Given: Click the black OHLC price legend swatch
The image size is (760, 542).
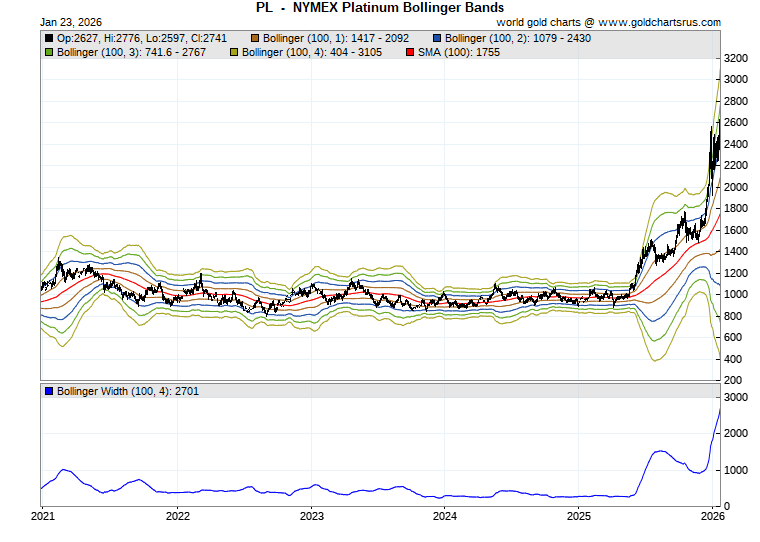Looking at the screenshot, I should point(49,39).
